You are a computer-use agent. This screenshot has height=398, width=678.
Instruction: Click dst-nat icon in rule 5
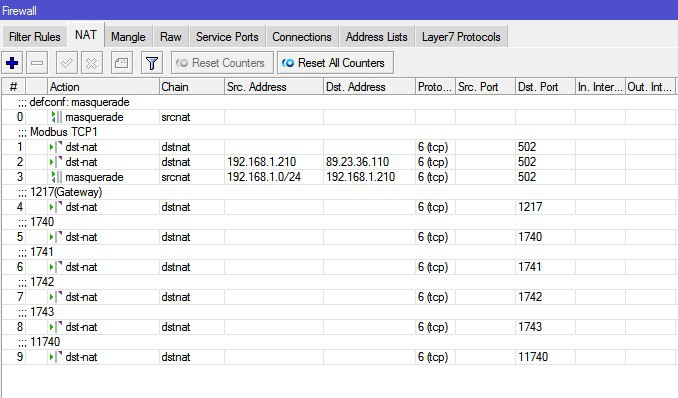pos(56,237)
